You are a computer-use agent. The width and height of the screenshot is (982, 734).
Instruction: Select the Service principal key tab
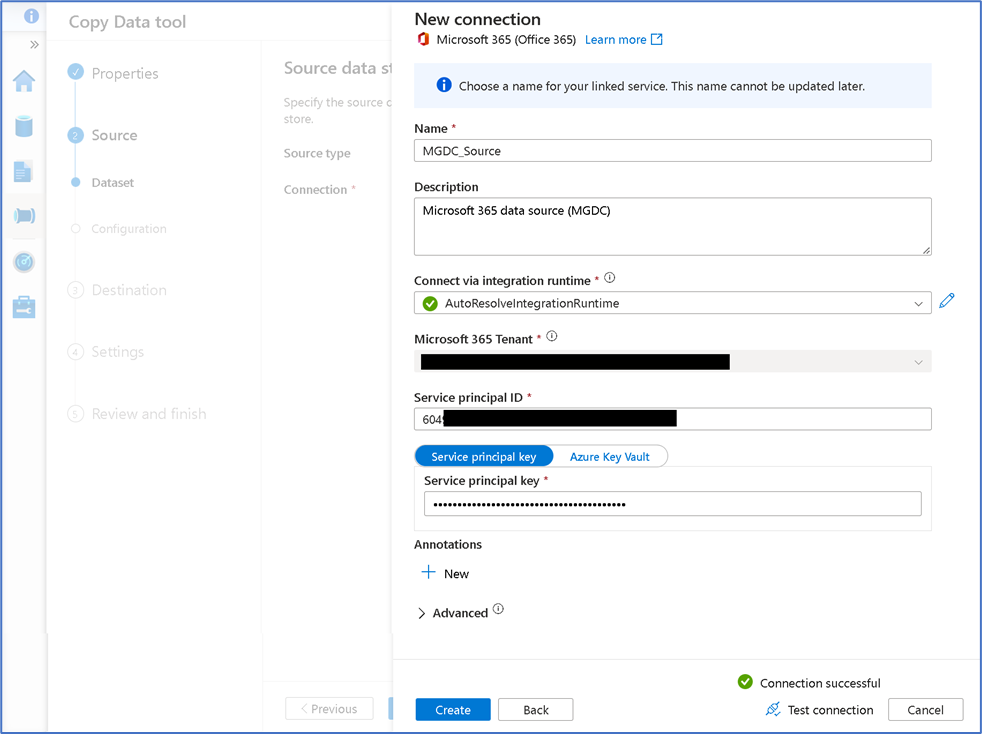click(x=483, y=457)
